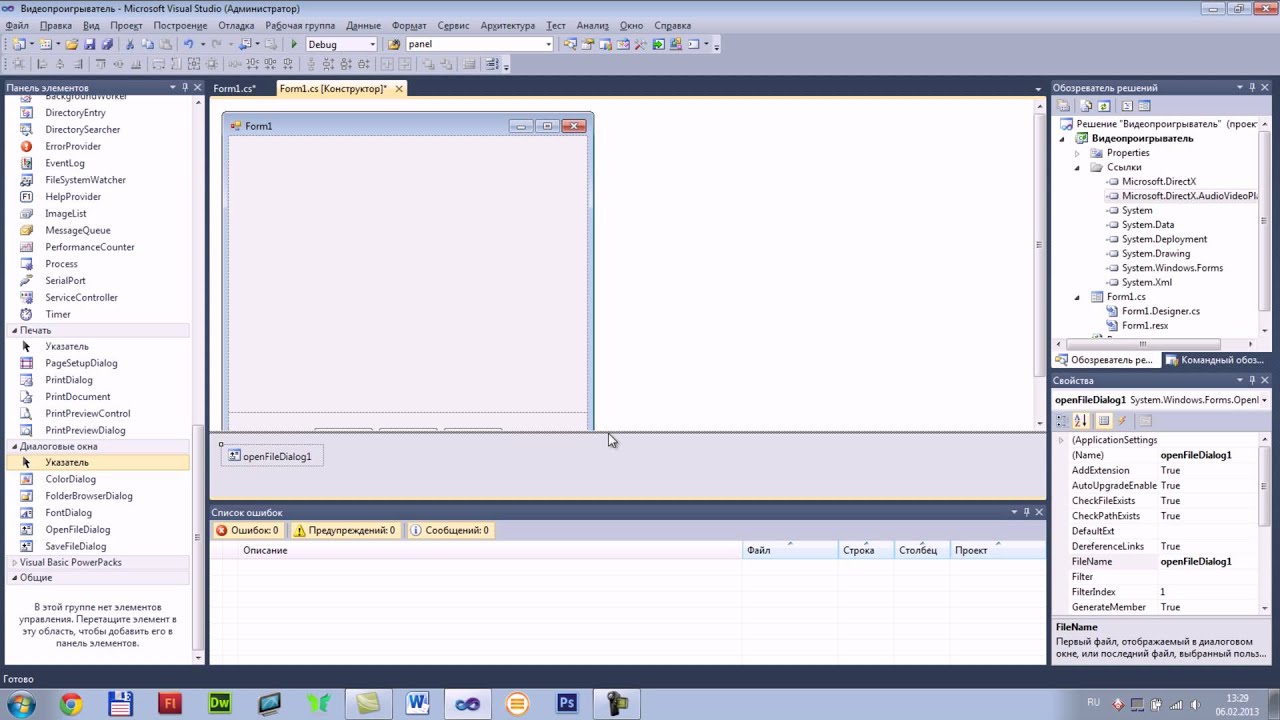Collapse the Диалоговые окна toolbox group
The image size is (1280, 720).
(14, 446)
